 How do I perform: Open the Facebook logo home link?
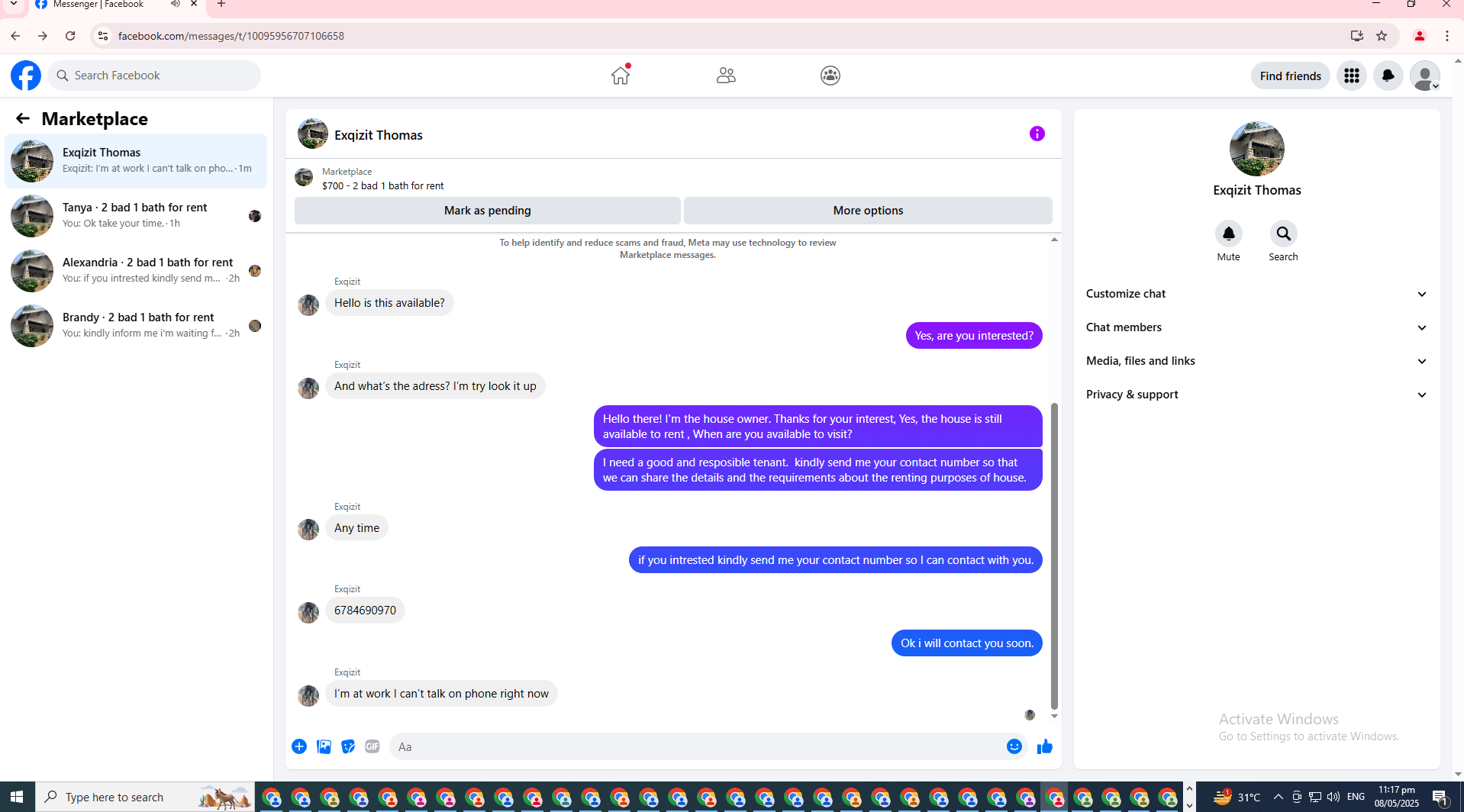click(x=26, y=76)
